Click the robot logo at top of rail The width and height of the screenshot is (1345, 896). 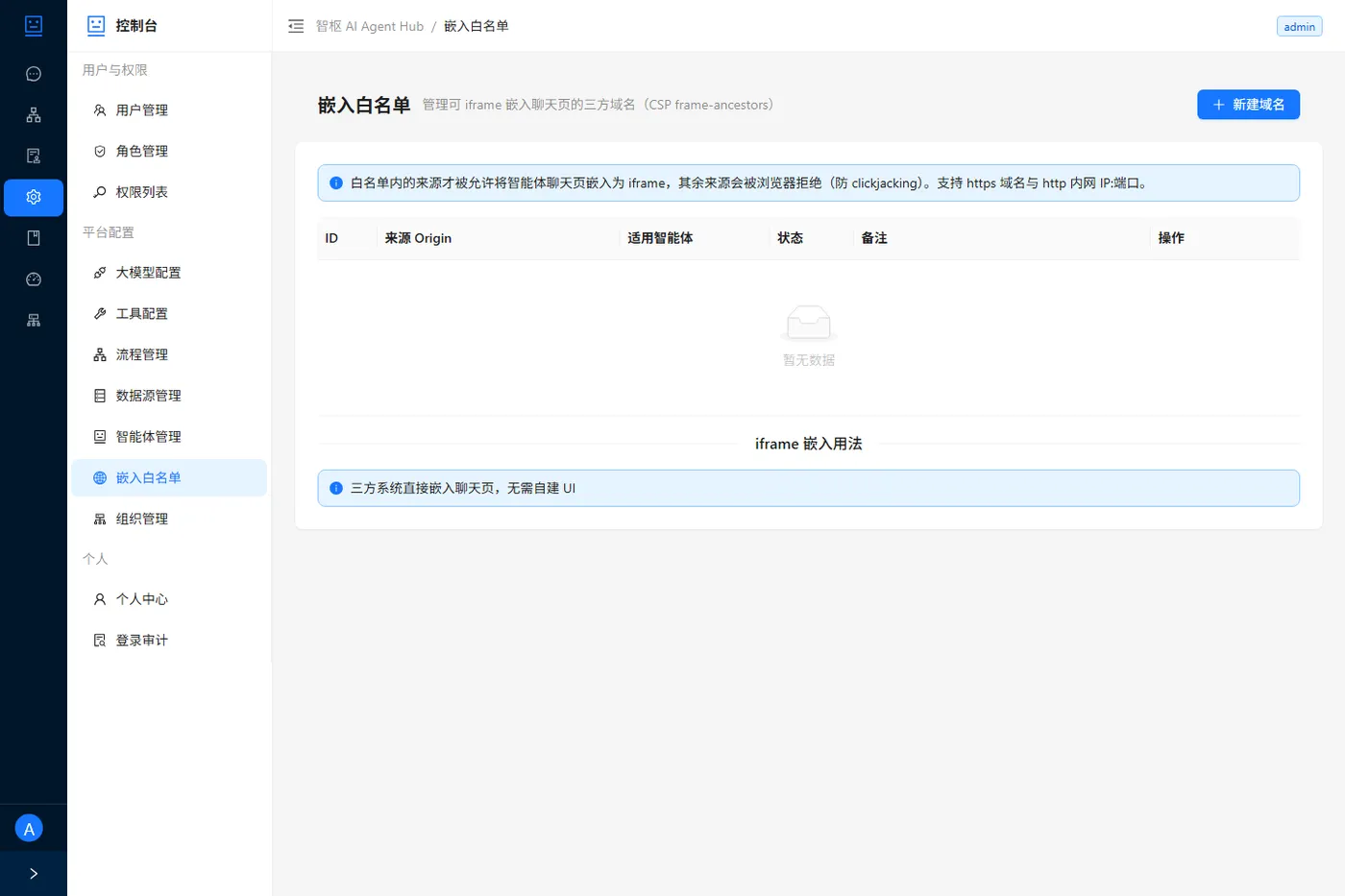(x=34, y=26)
